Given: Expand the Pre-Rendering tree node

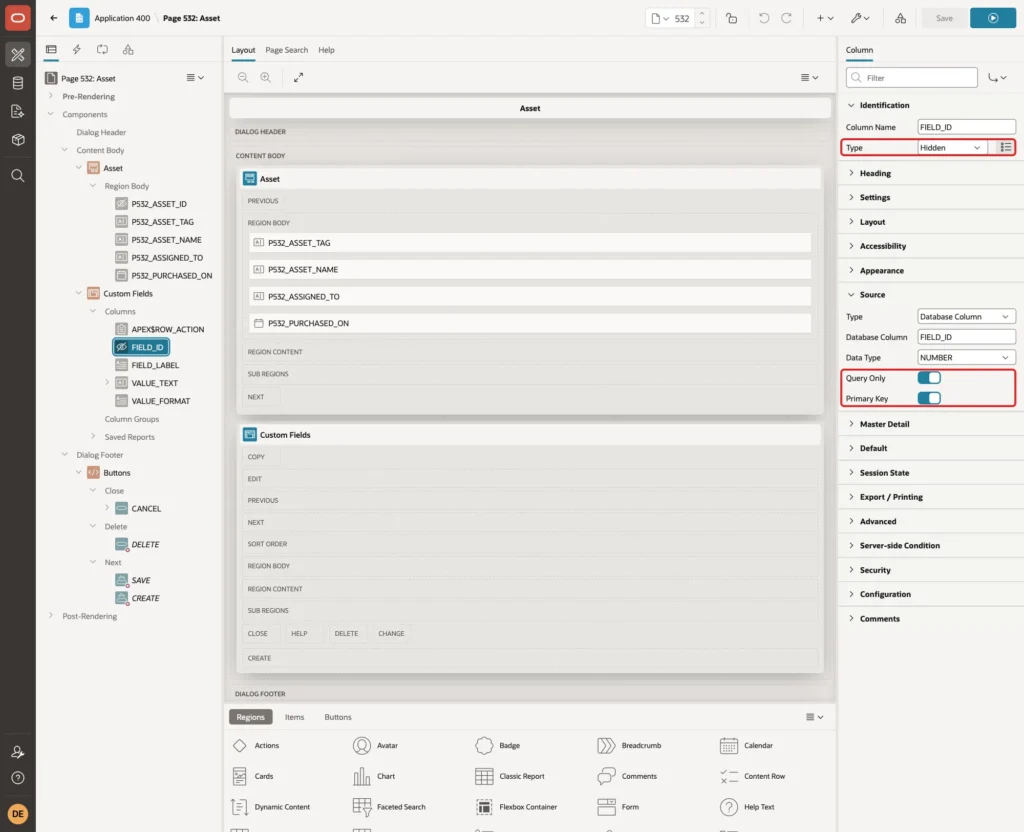Looking at the screenshot, I should 51,96.
